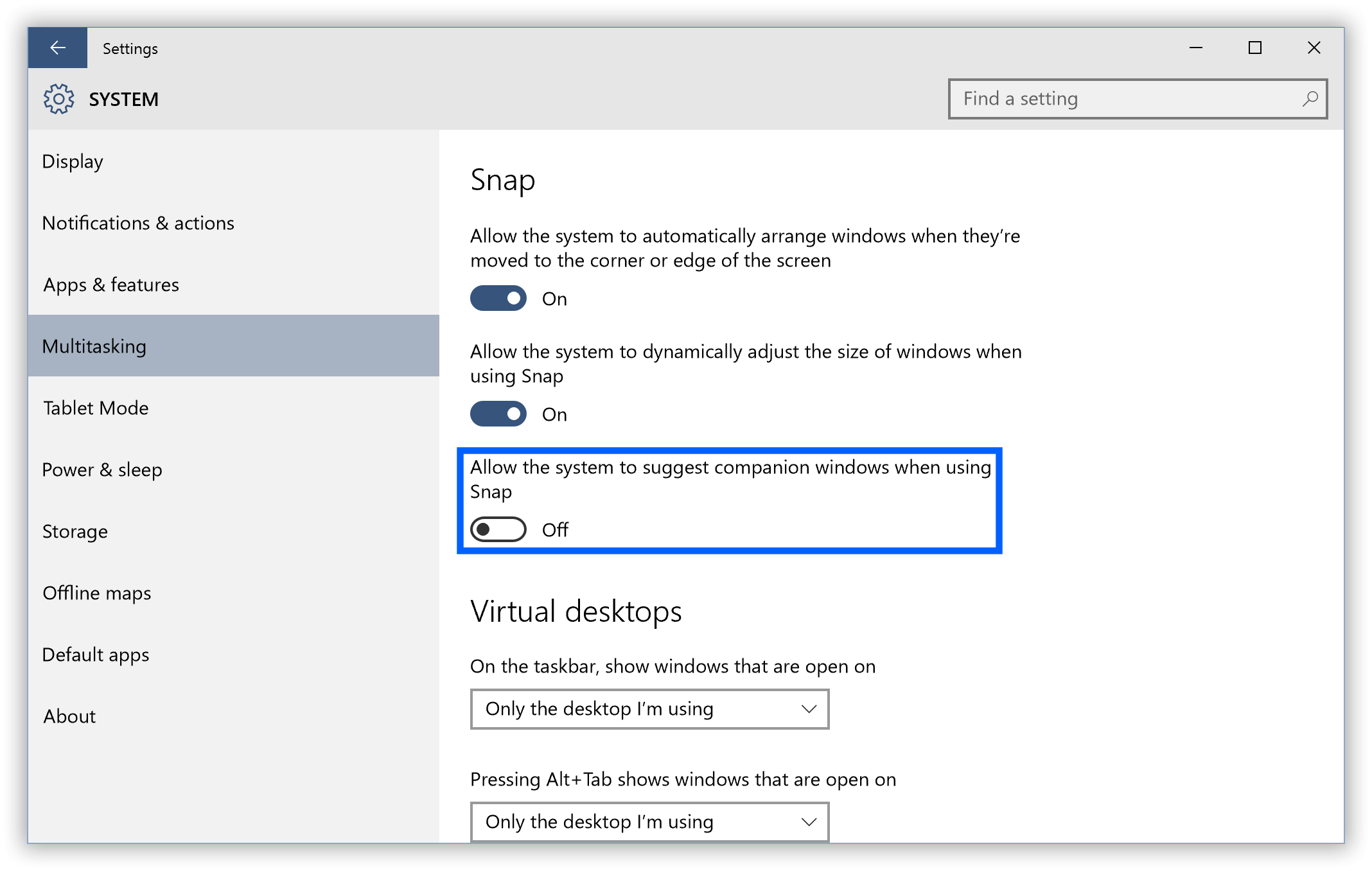This screenshot has height=871, width=1372.
Task: Minimize the Settings window
Action: coord(1196,48)
